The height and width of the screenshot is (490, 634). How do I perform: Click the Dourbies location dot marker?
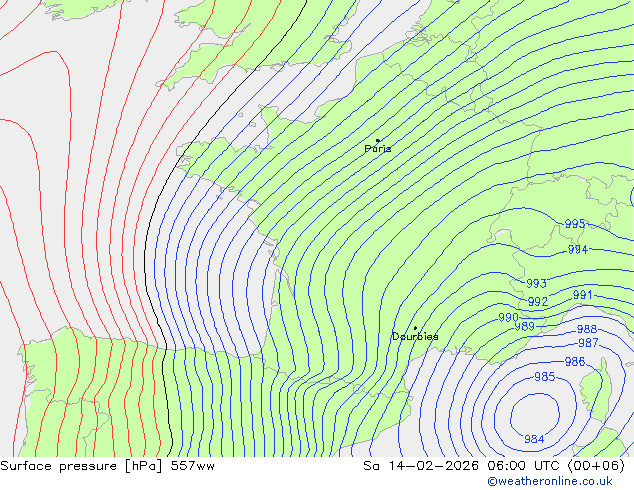[415, 328]
